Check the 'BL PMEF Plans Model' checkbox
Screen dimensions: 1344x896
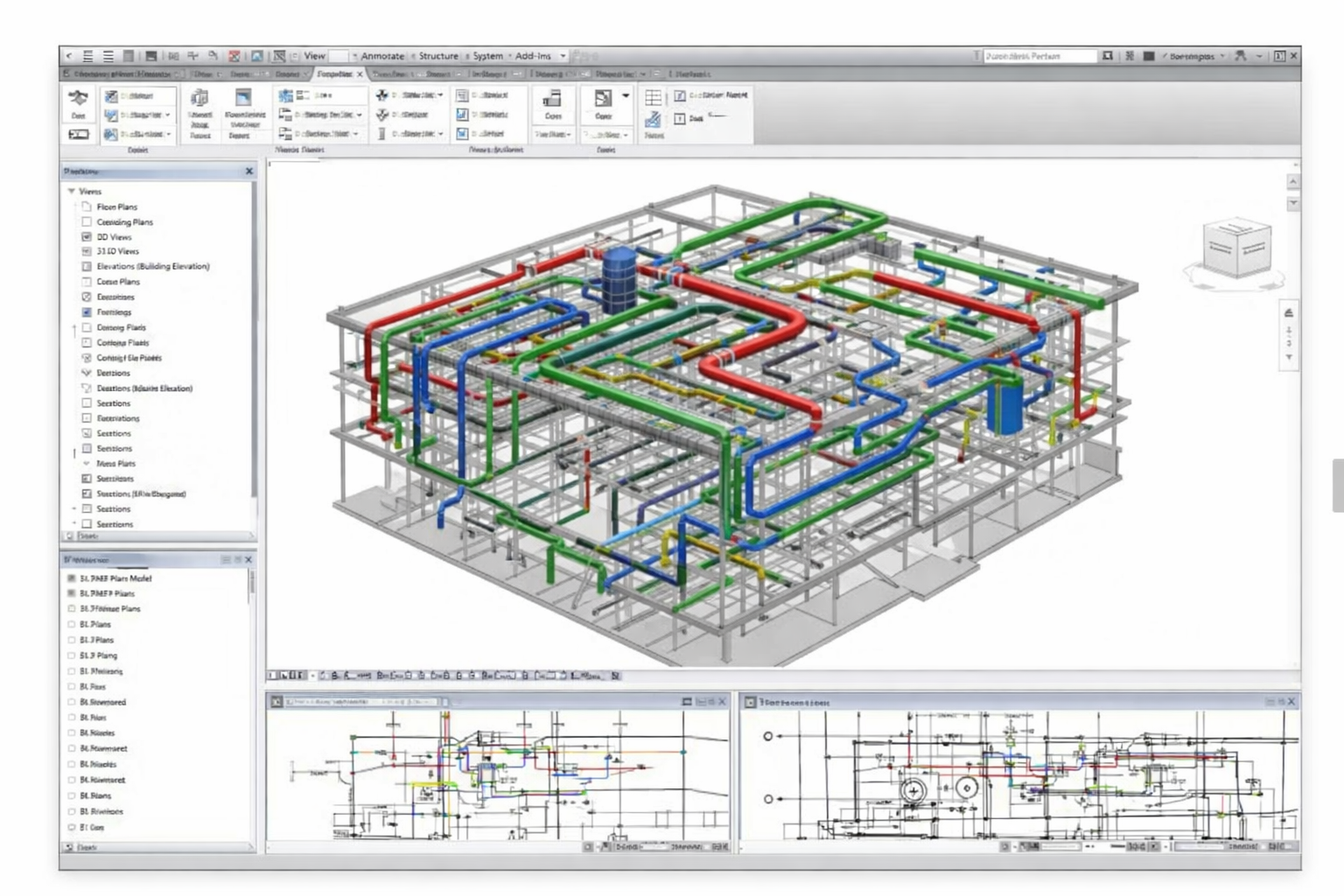72,578
